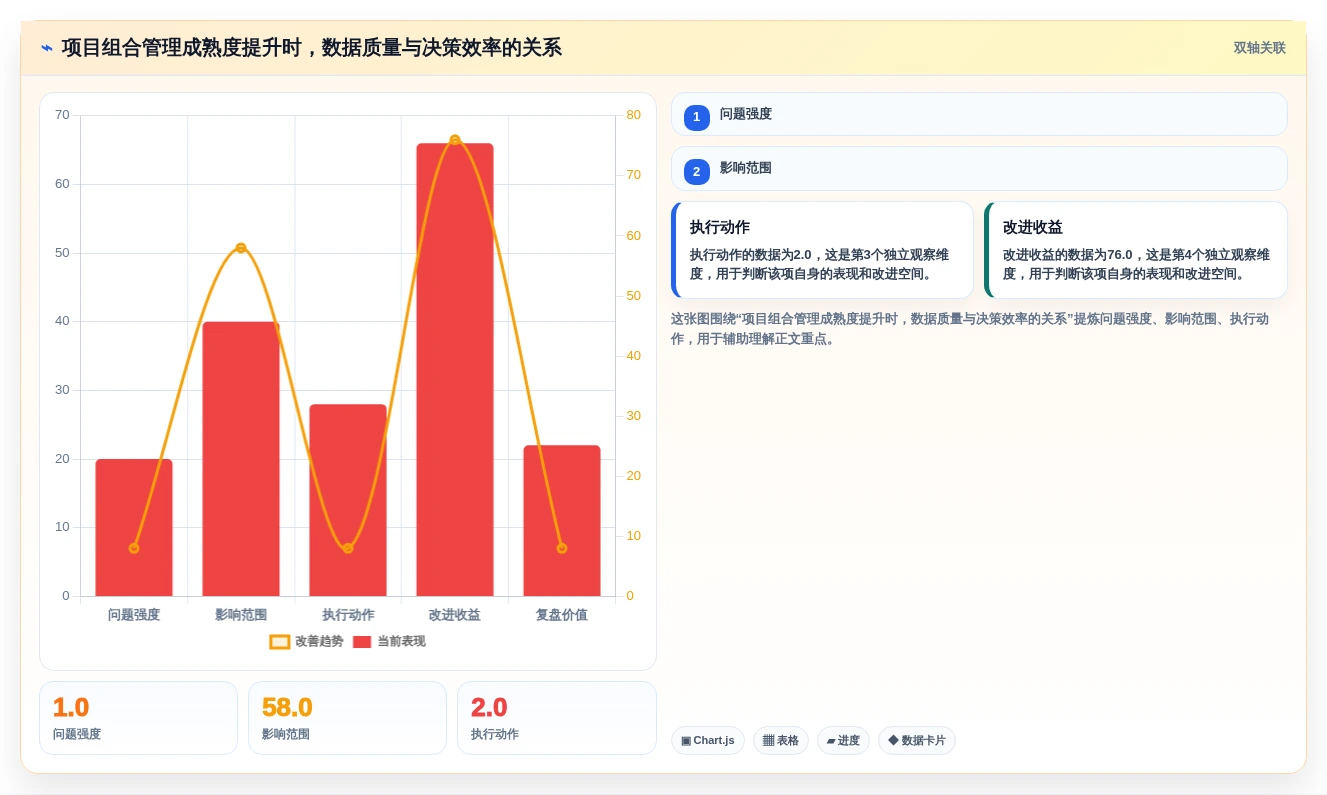Click the 1.0 问题强度 stat card
The width and height of the screenshot is (1327, 795).
click(138, 718)
